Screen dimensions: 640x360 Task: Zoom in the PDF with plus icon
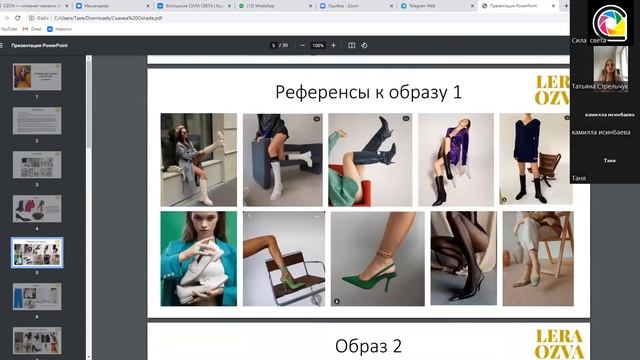pyautogui.click(x=333, y=45)
